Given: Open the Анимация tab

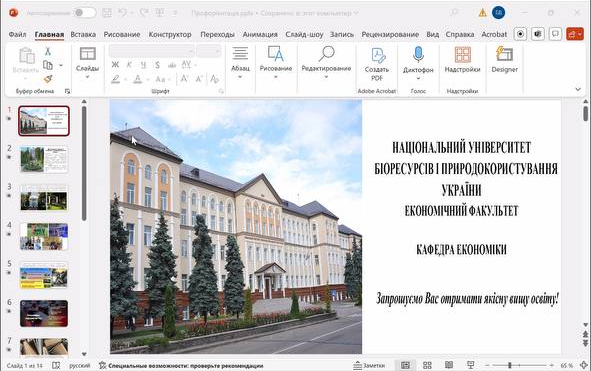Looking at the screenshot, I should point(260,34).
